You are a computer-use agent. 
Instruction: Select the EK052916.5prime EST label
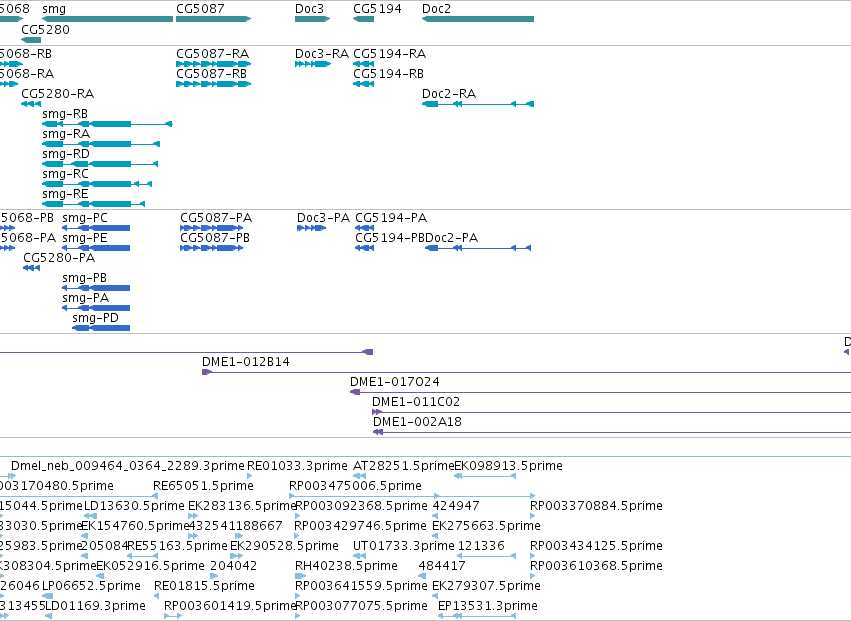pos(150,566)
